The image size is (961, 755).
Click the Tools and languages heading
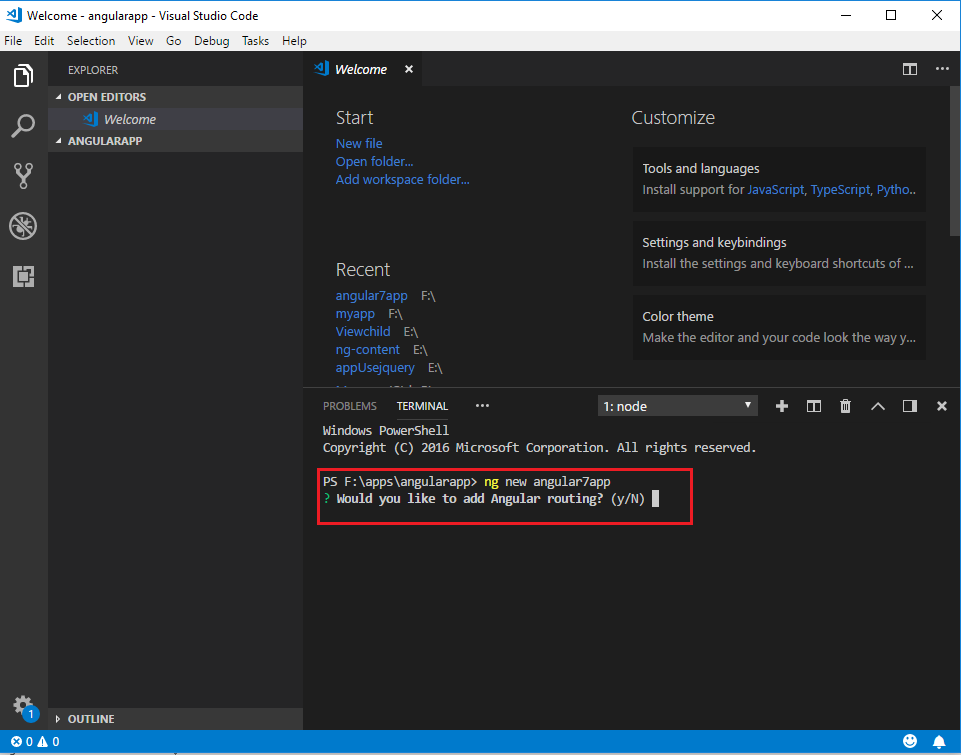click(701, 169)
